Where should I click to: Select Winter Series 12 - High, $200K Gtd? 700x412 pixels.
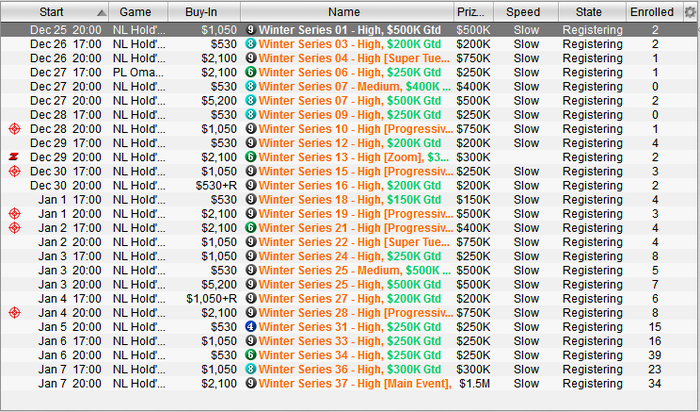tap(350, 143)
